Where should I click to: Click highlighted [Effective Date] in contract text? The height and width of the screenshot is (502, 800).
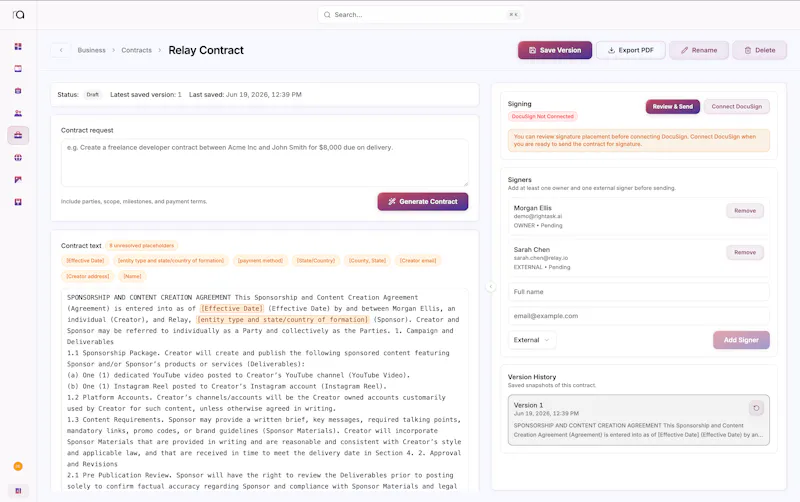[x=232, y=308]
